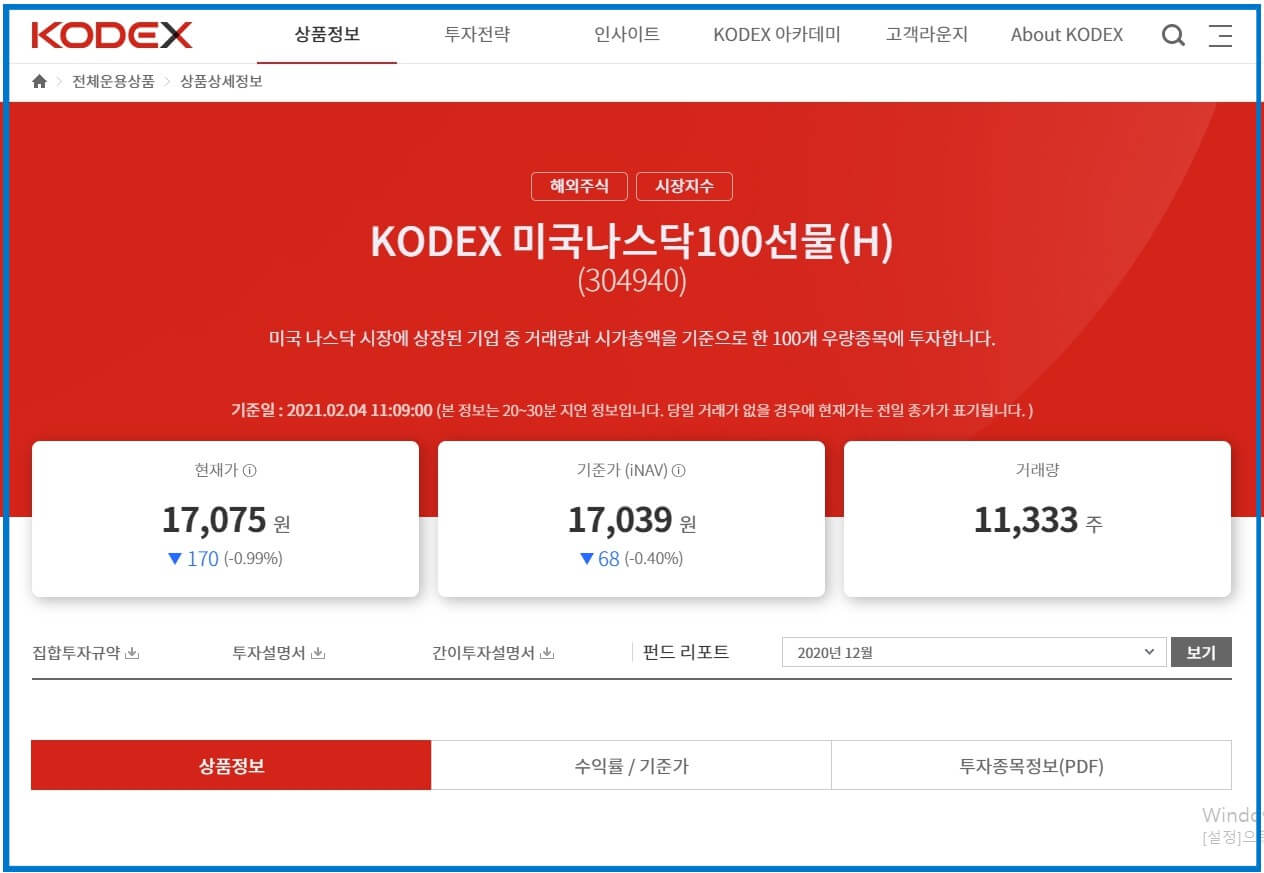Click trading volume value 11,333
The height and width of the screenshot is (873, 1264).
(1026, 520)
